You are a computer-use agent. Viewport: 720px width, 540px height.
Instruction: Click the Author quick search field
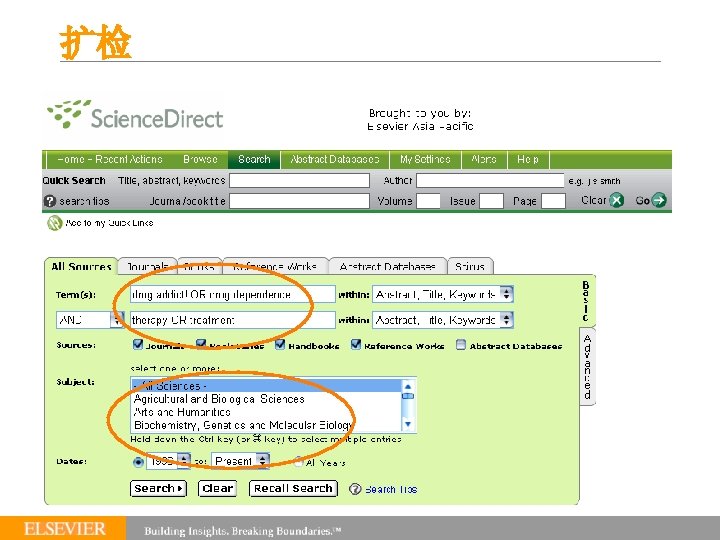pyautogui.click(x=490, y=180)
